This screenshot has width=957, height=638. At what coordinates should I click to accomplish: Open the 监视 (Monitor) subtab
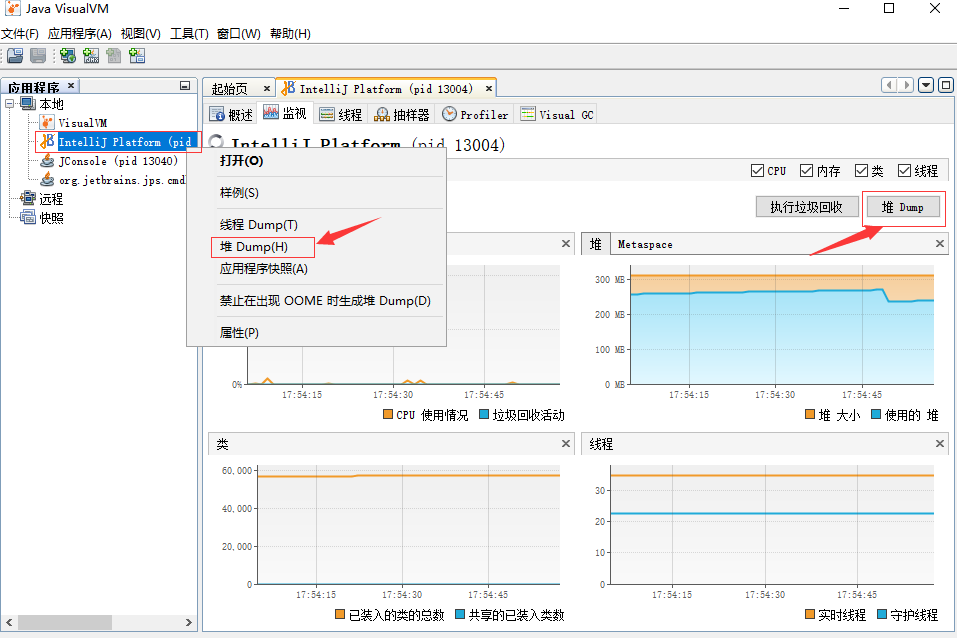coord(285,114)
